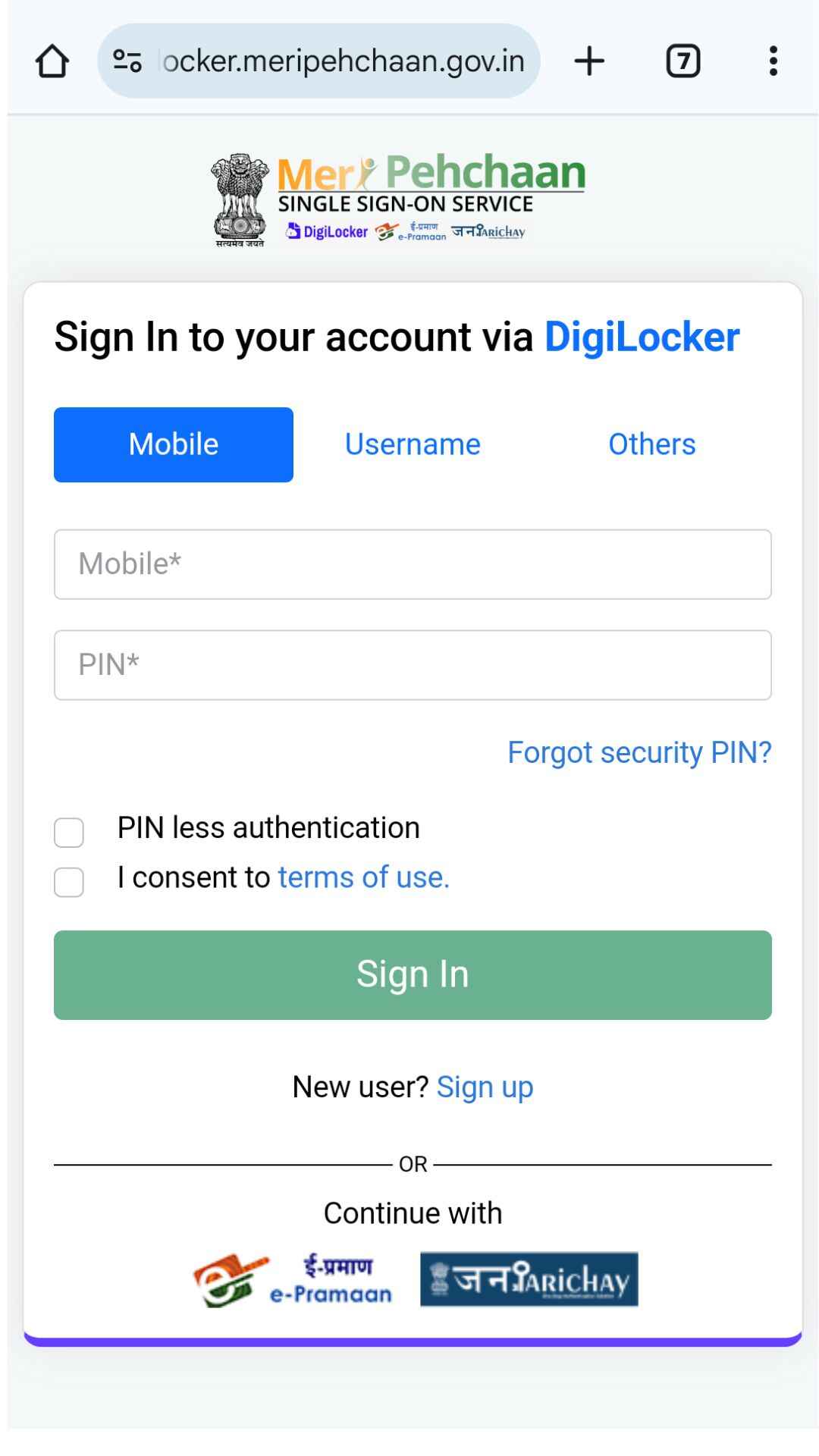The image size is (819, 1456).
Task: Open the tab switcher showing 7 tabs
Action: pyautogui.click(x=682, y=61)
